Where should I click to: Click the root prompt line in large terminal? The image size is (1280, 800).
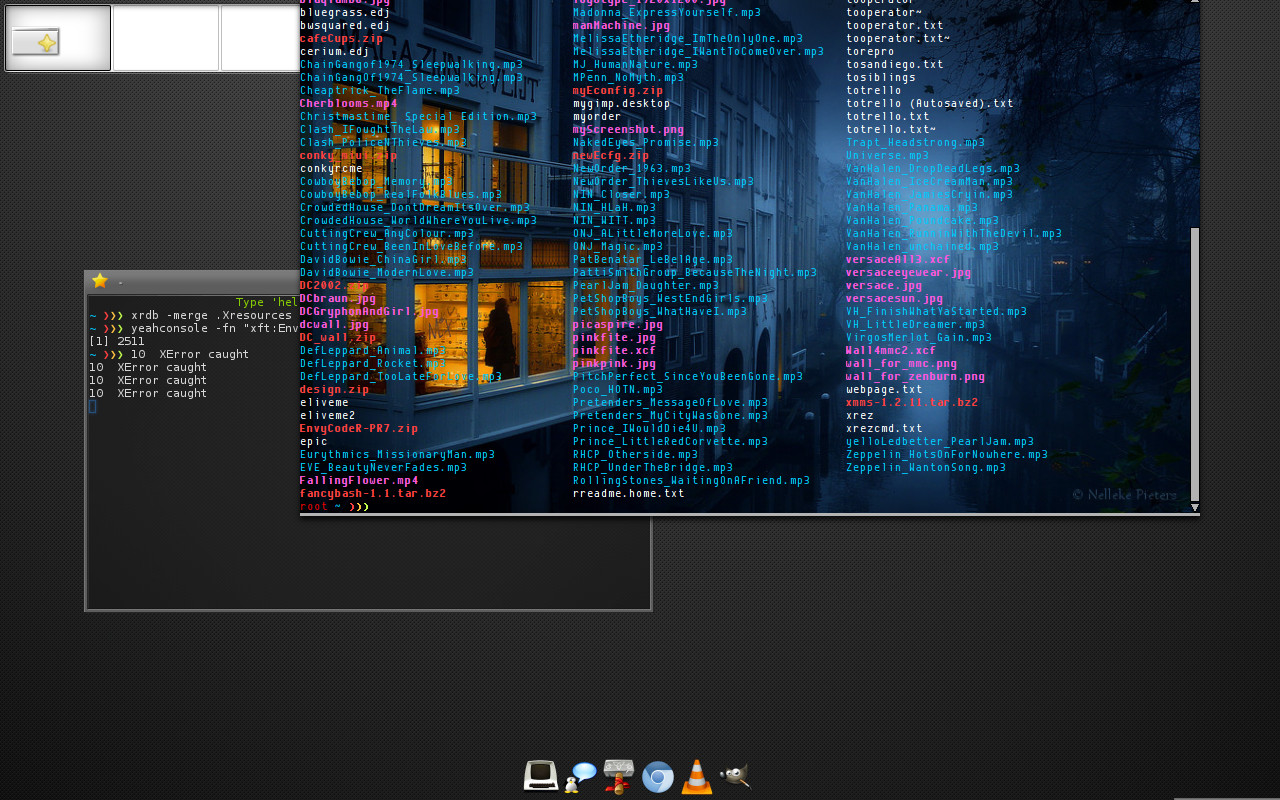(x=335, y=506)
